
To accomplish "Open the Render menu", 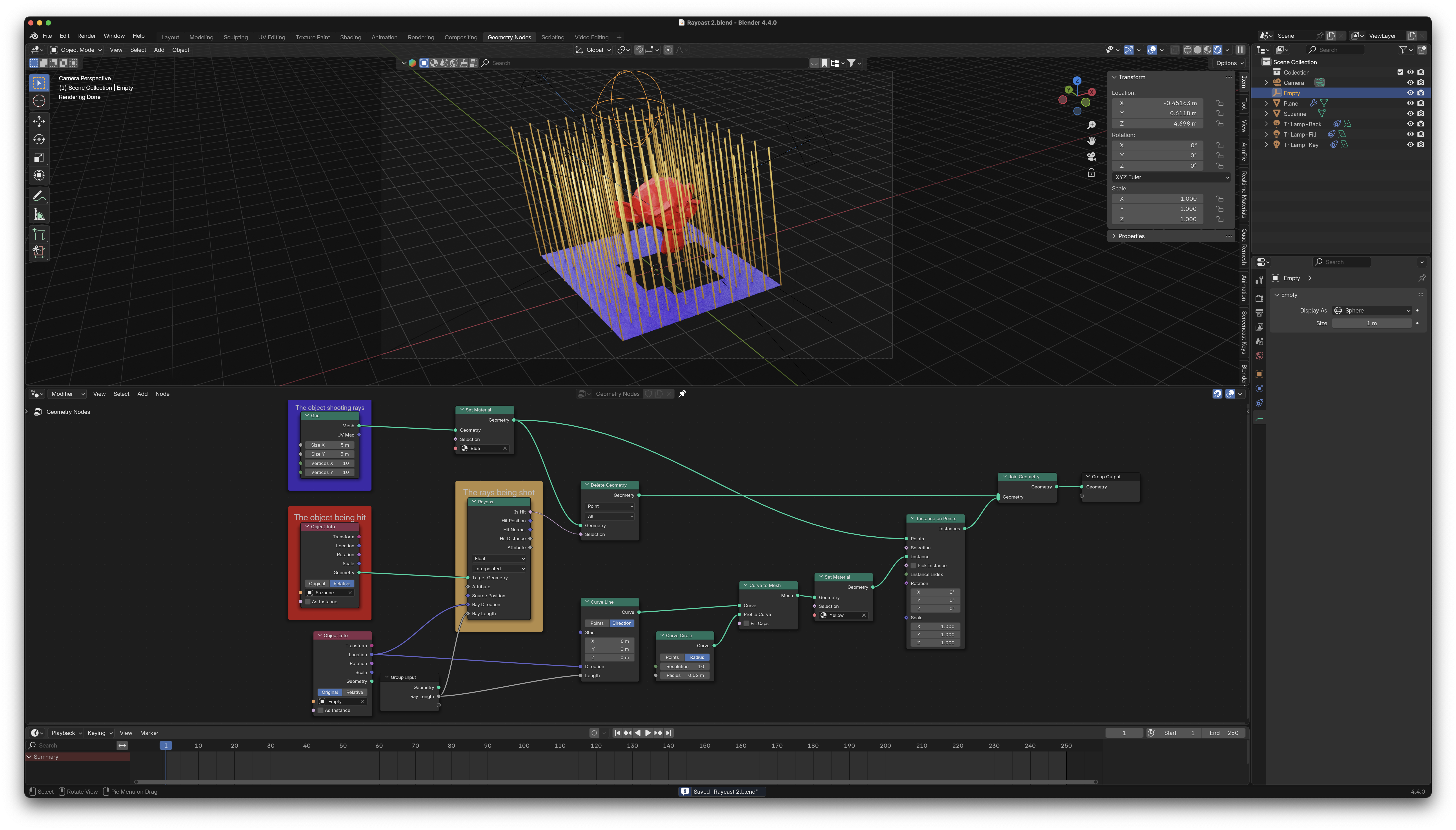I will pos(87,36).
